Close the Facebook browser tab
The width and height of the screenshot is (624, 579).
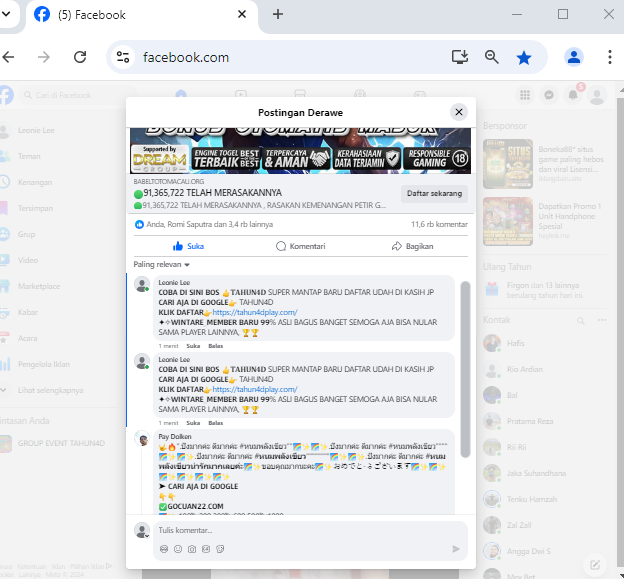coord(242,15)
